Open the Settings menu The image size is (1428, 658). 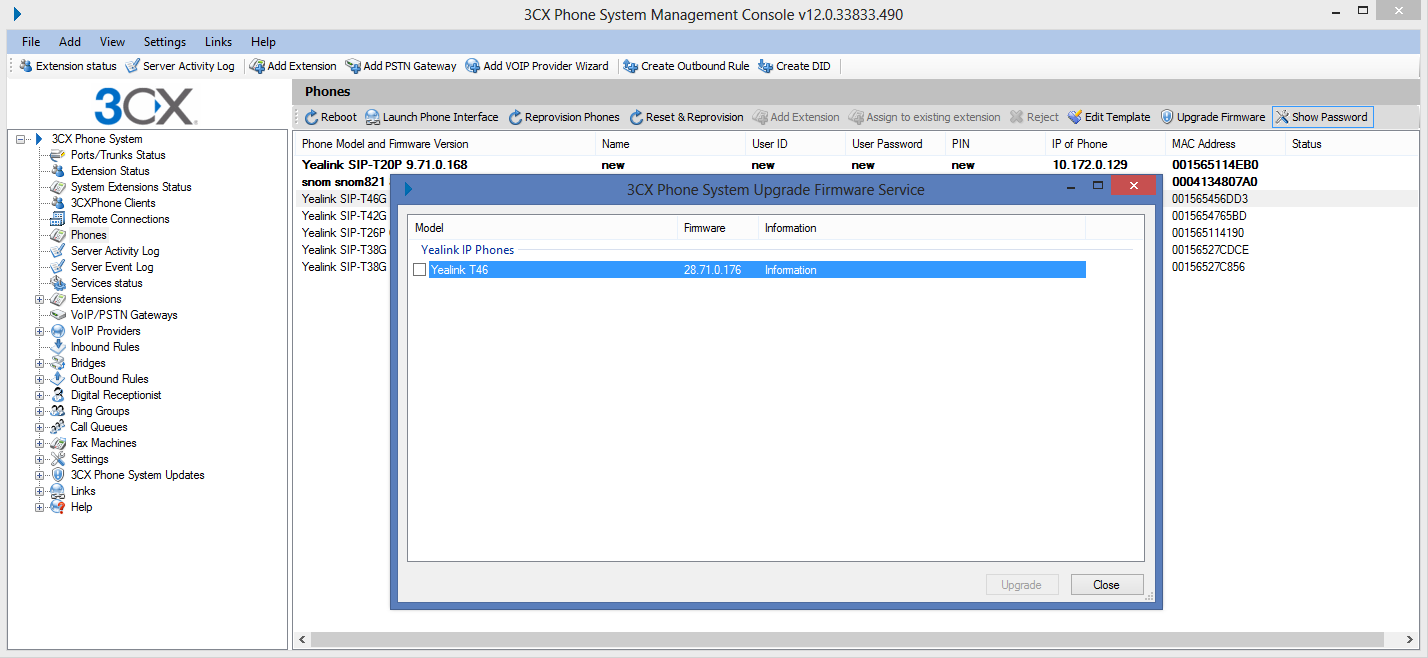165,42
